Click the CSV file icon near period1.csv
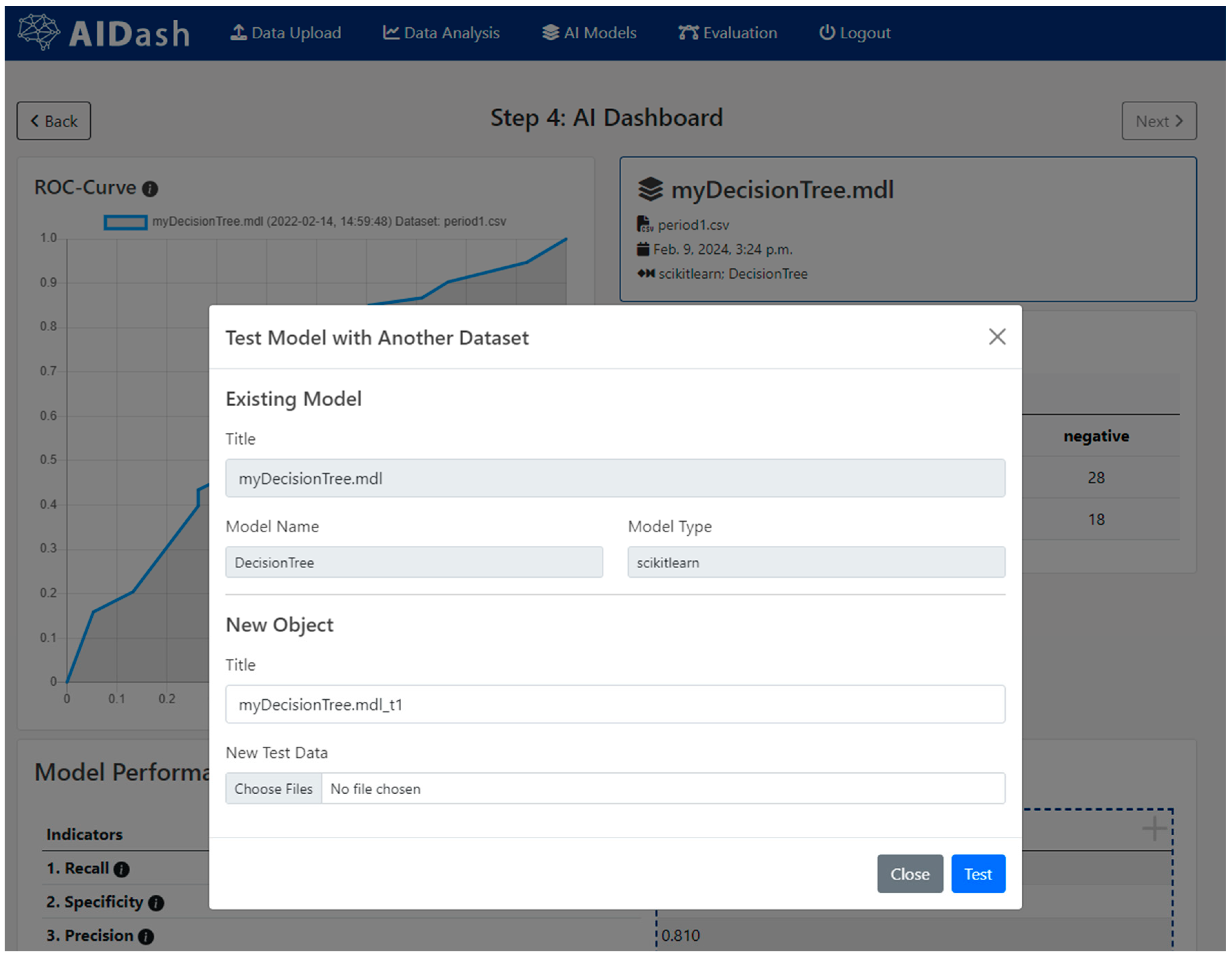This screenshot has width=1232, height=957. pyautogui.click(x=644, y=224)
